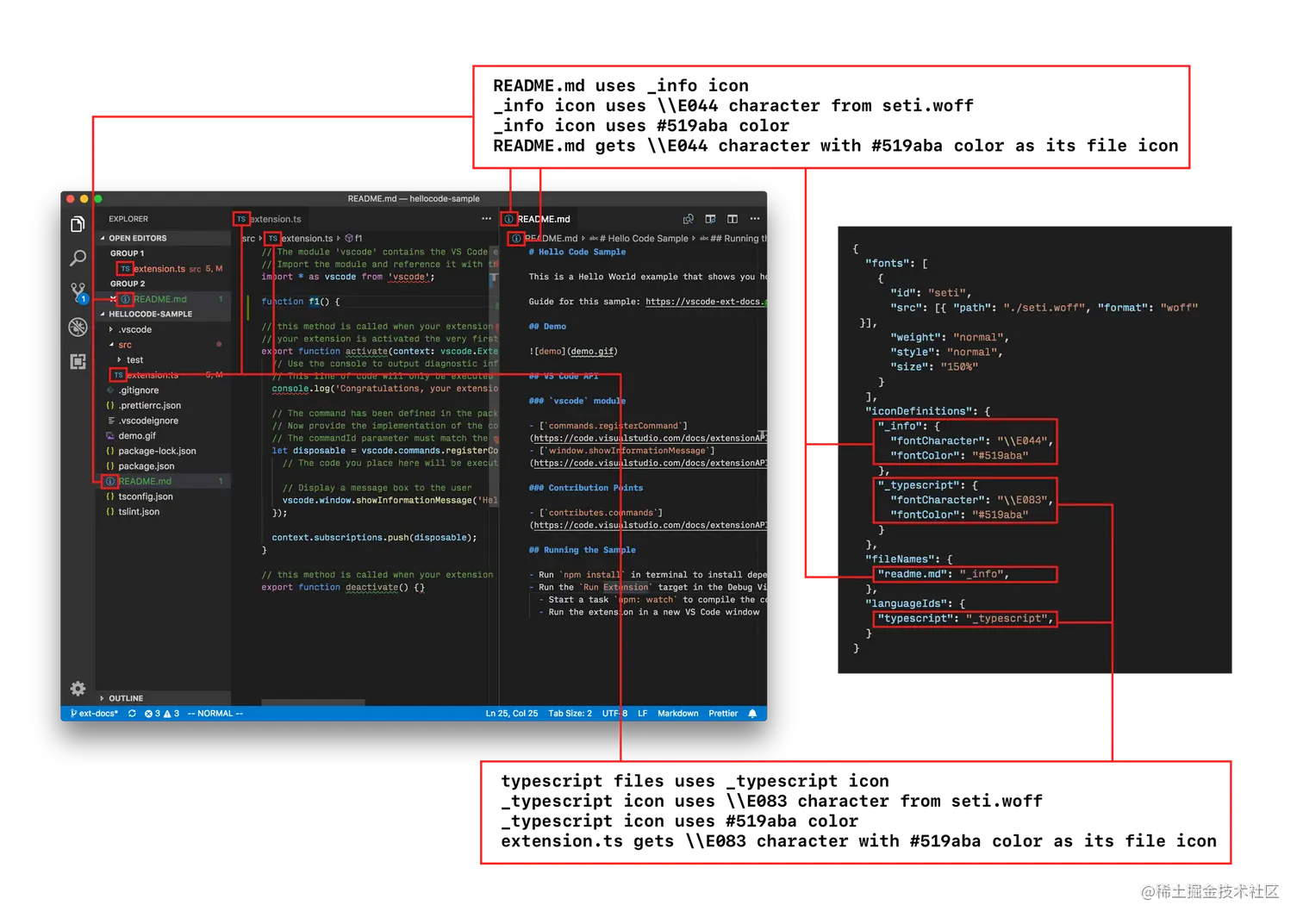
Task: Click the notification bell in status bar
Action: tap(752, 714)
